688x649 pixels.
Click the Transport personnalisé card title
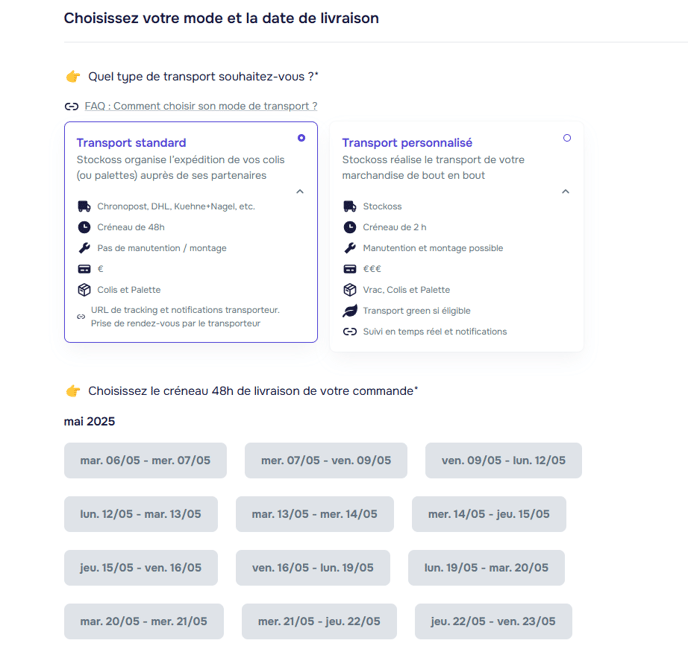pyautogui.click(x=407, y=143)
